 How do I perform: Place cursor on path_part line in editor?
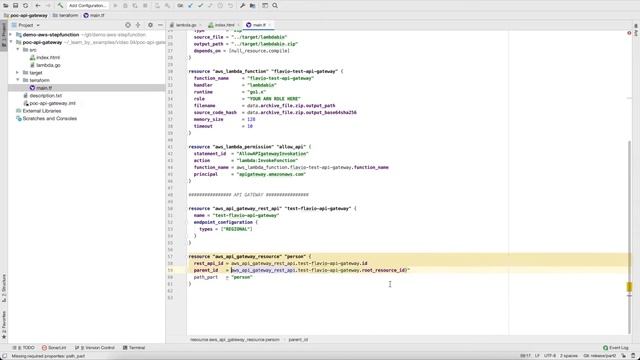click(x=223, y=277)
